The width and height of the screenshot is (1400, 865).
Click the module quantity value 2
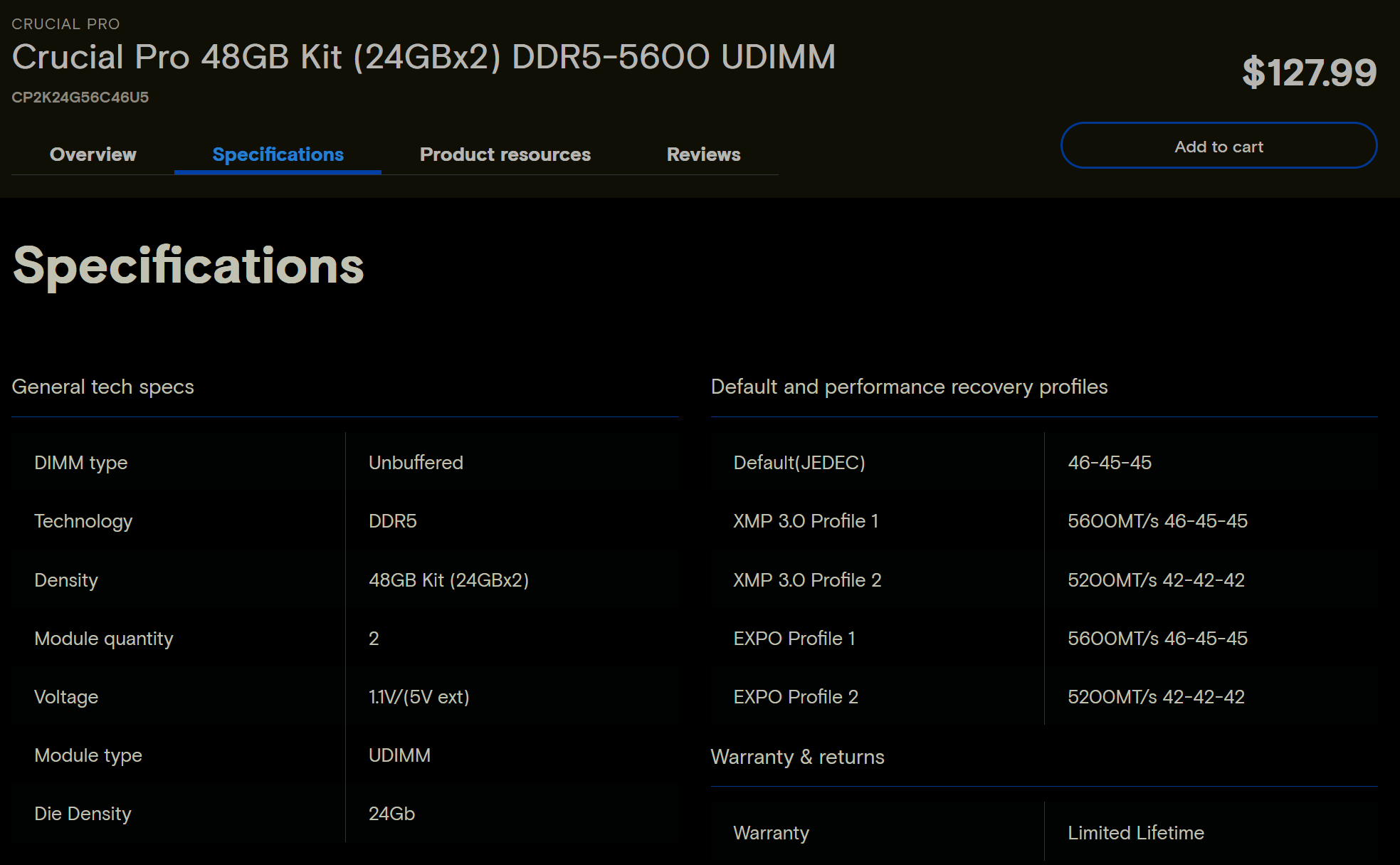coord(374,639)
